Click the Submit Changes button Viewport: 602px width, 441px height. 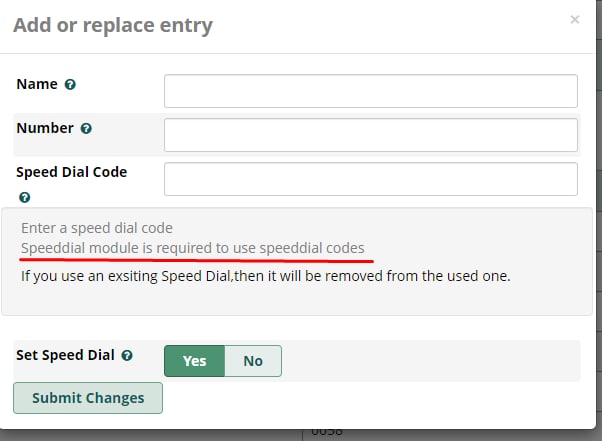[88, 398]
